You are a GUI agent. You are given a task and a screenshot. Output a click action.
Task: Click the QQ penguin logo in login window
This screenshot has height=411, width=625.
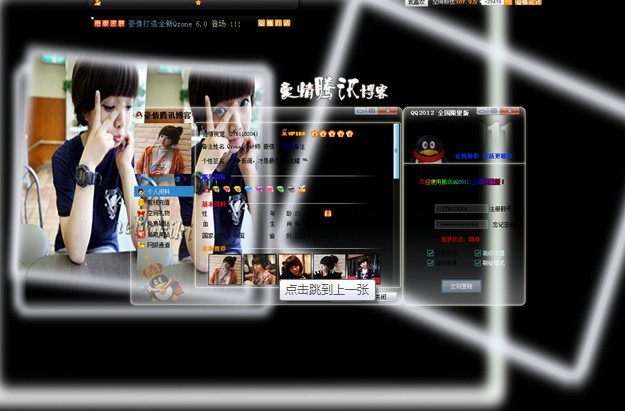click(428, 149)
